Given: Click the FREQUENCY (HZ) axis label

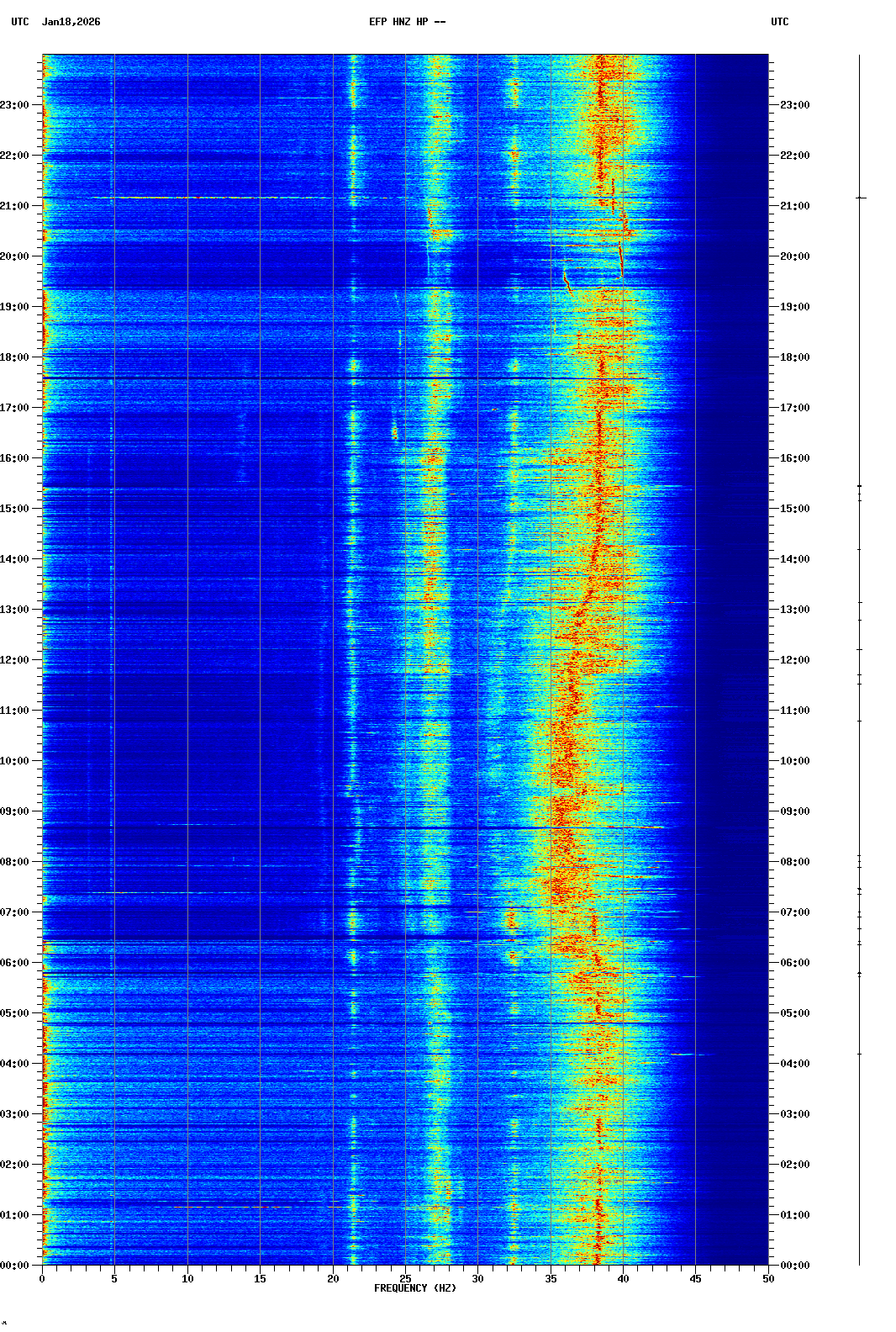Looking at the screenshot, I should tap(414, 1288).
